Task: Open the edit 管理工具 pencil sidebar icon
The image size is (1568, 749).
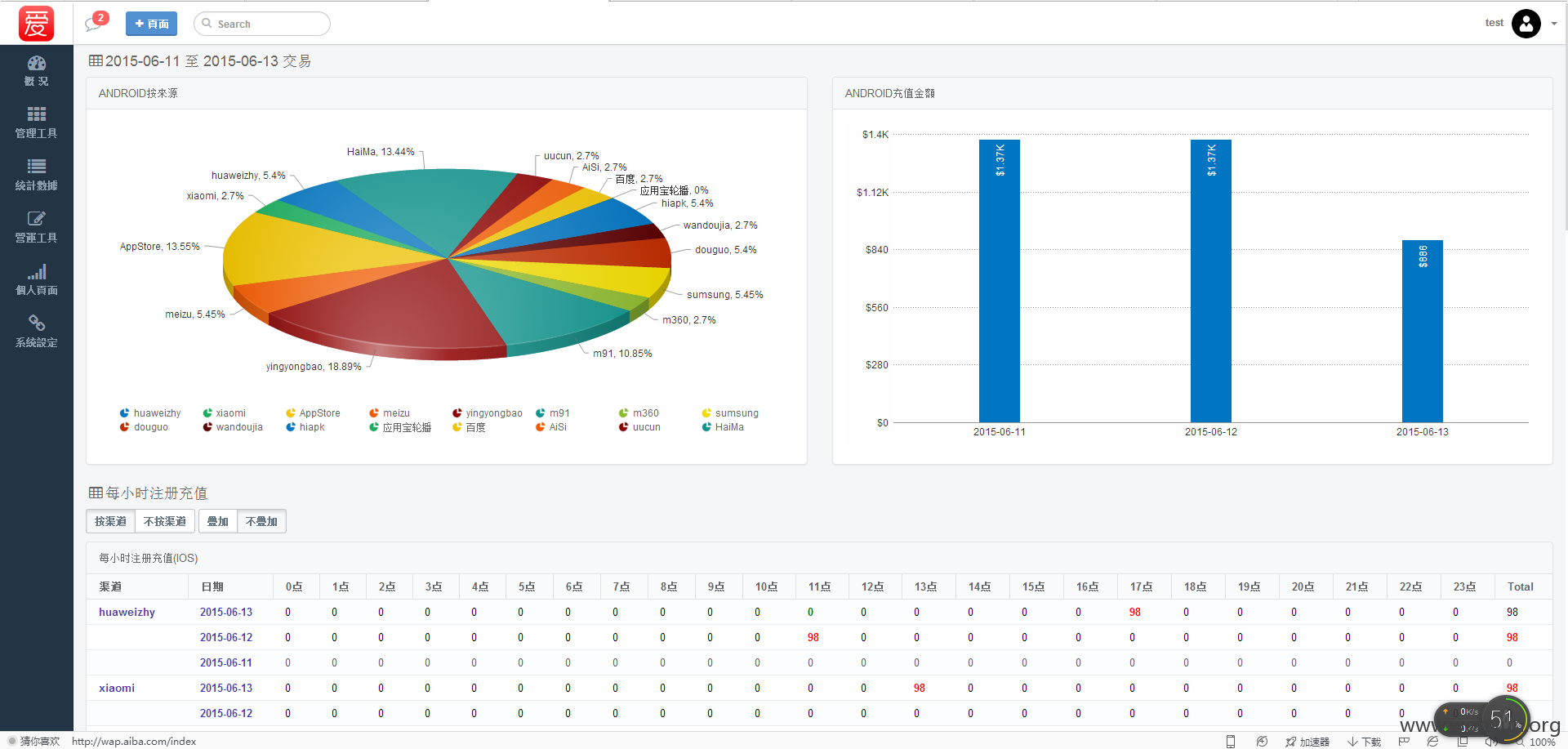Action: 36,218
